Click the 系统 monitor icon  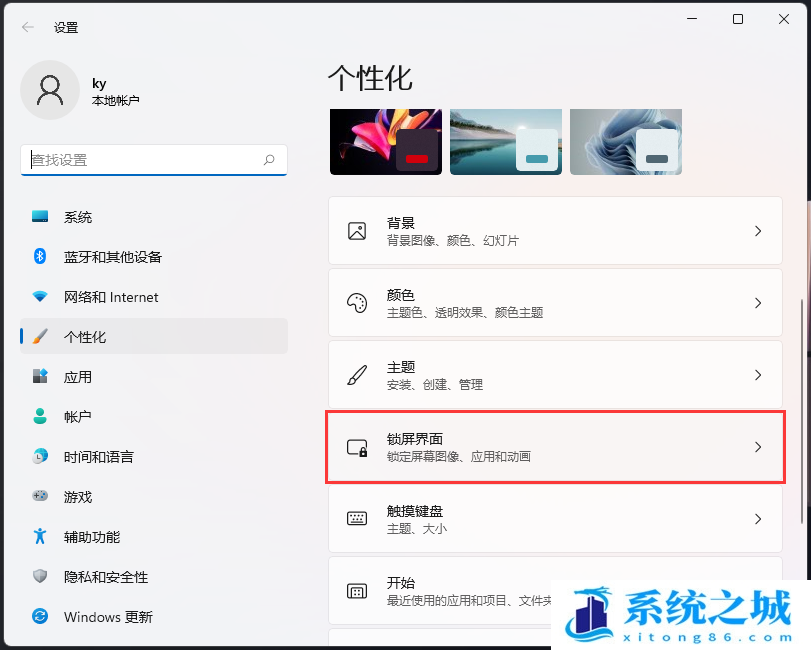click(40, 216)
